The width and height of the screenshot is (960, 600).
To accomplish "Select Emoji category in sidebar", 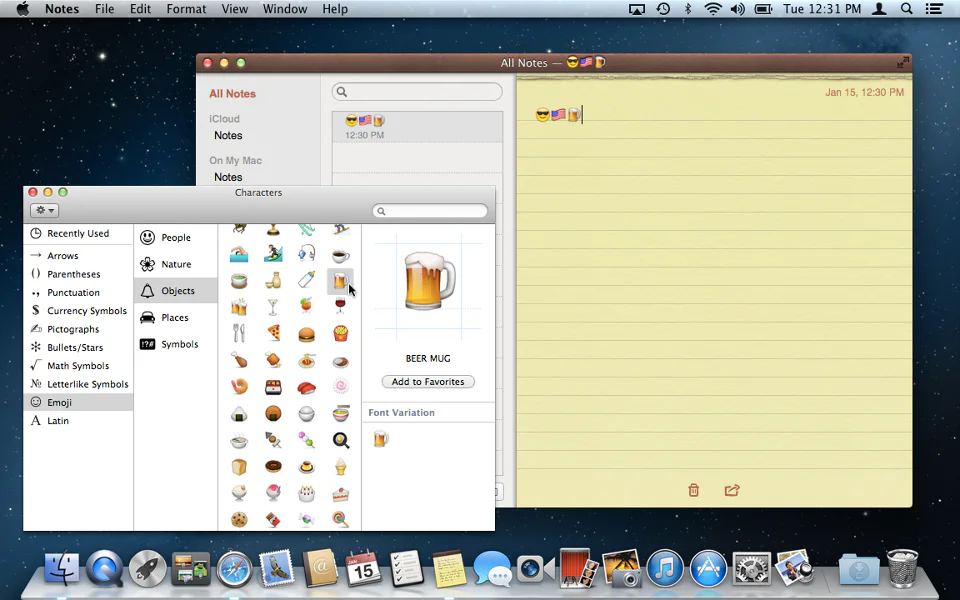I will [78, 402].
